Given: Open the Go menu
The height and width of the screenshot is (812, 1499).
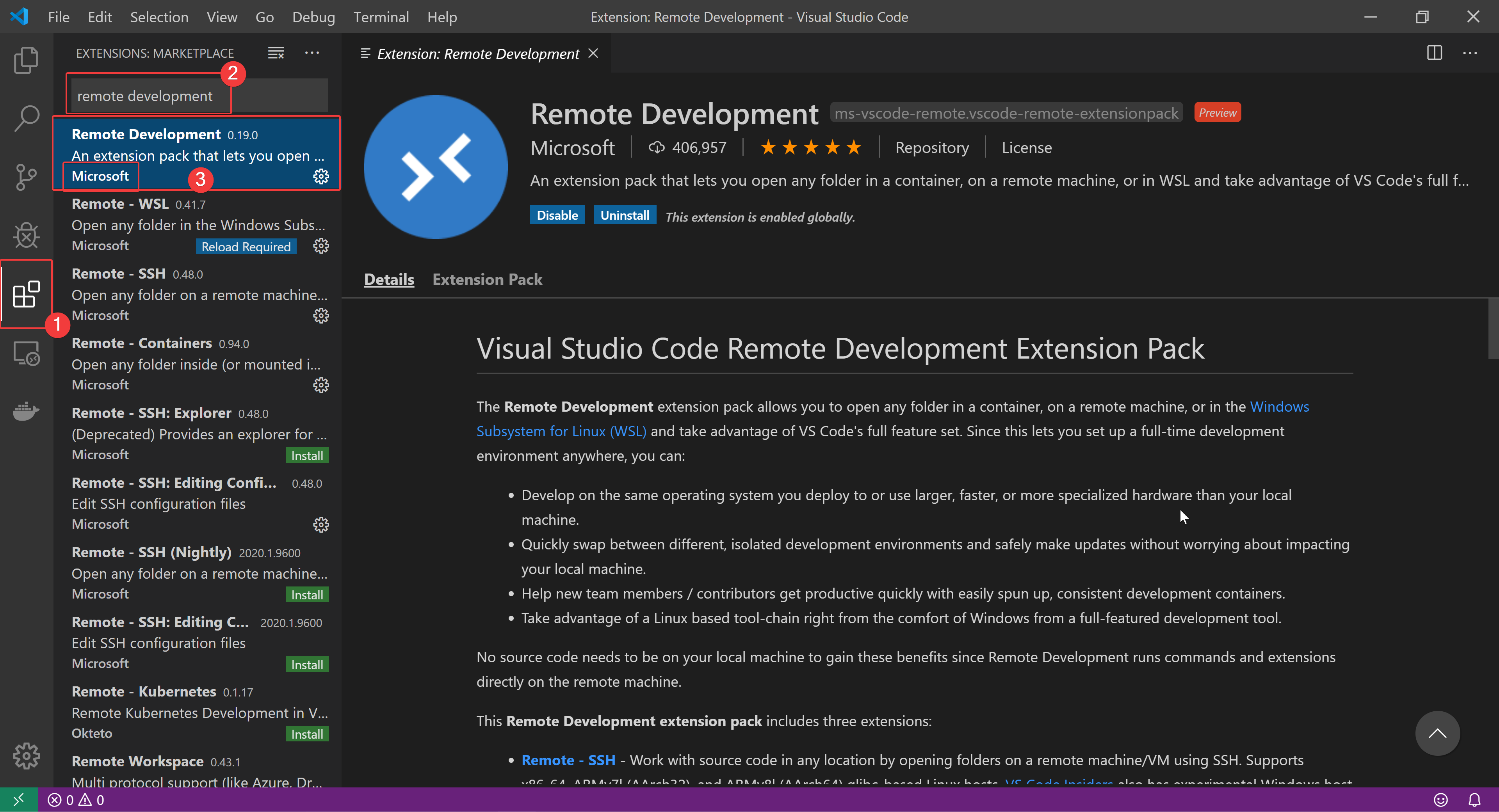Looking at the screenshot, I should 264,17.
